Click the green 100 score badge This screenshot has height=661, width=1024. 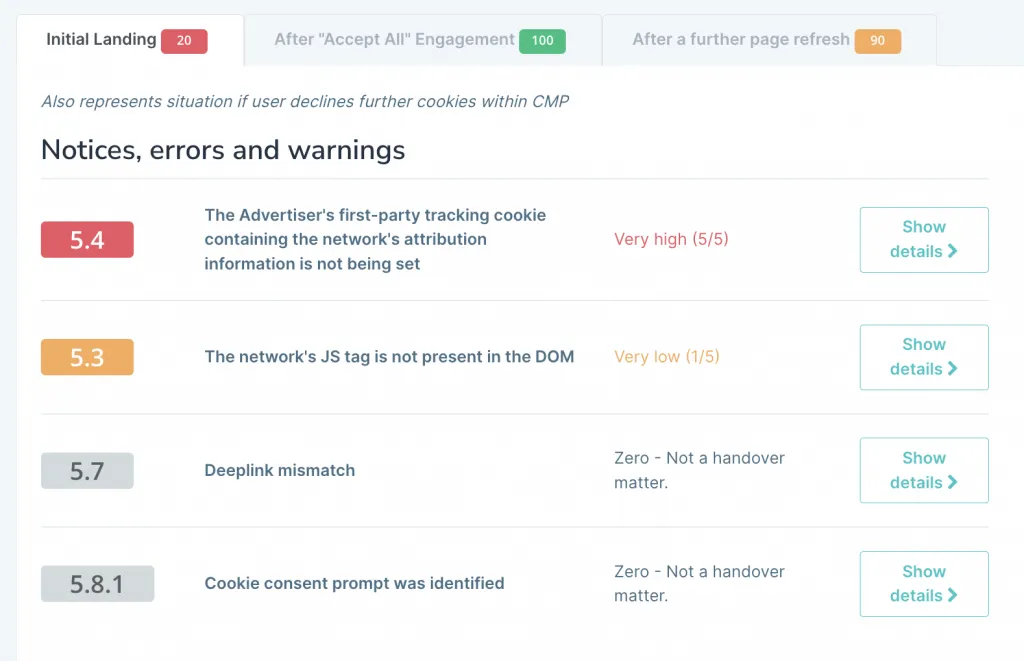542,41
